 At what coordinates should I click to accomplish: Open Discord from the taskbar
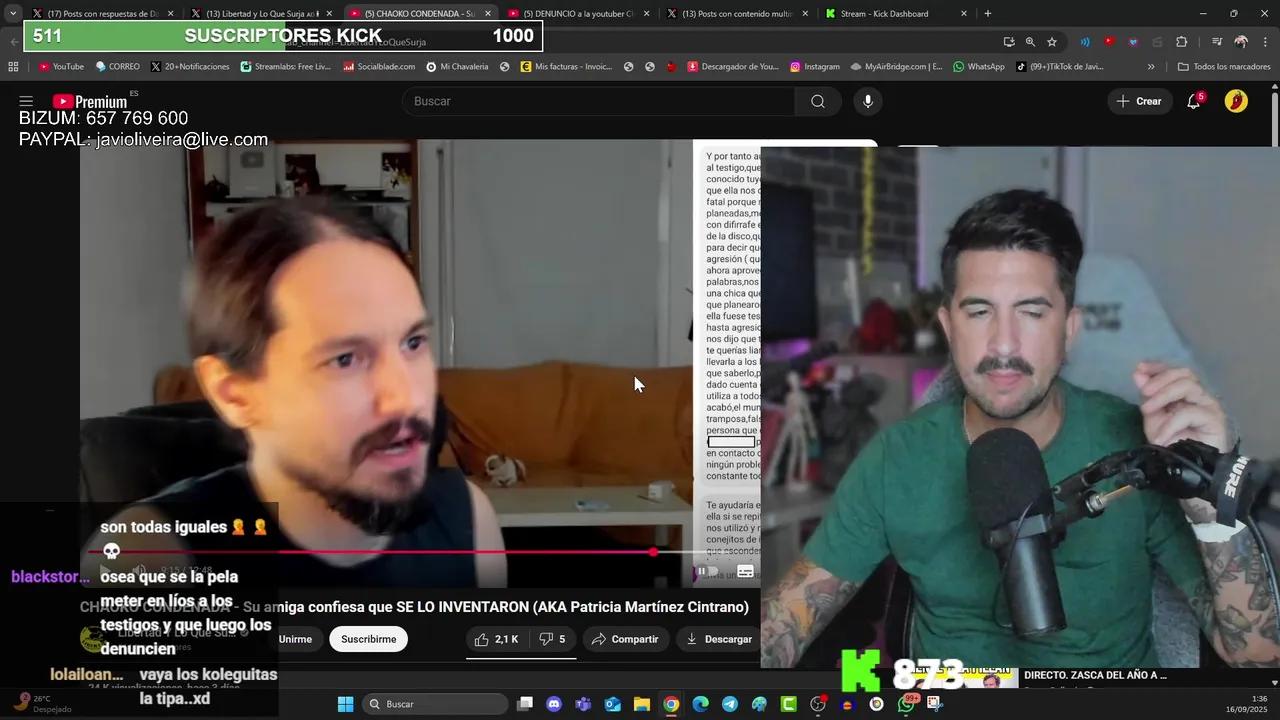point(554,704)
